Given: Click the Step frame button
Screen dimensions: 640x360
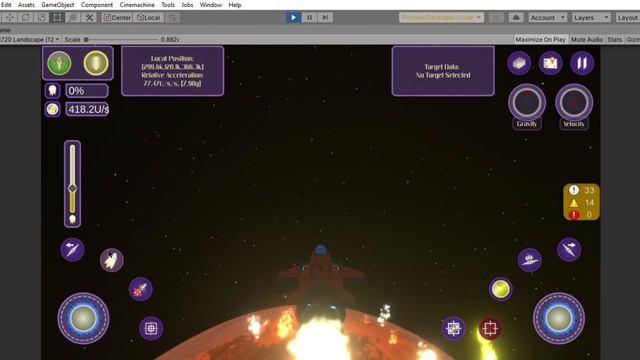Looking at the screenshot, I should (x=325, y=18).
